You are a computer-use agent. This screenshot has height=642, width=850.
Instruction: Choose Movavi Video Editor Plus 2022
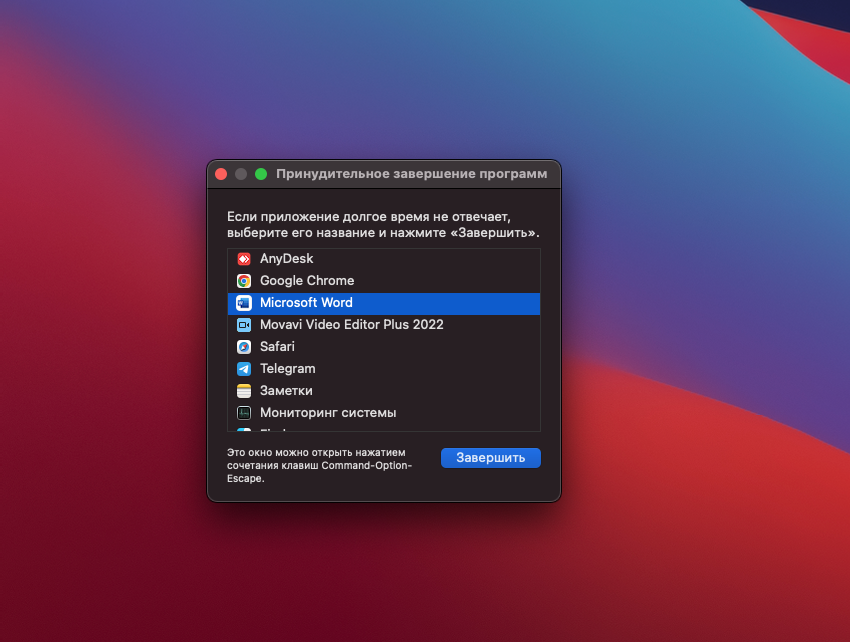pos(384,325)
